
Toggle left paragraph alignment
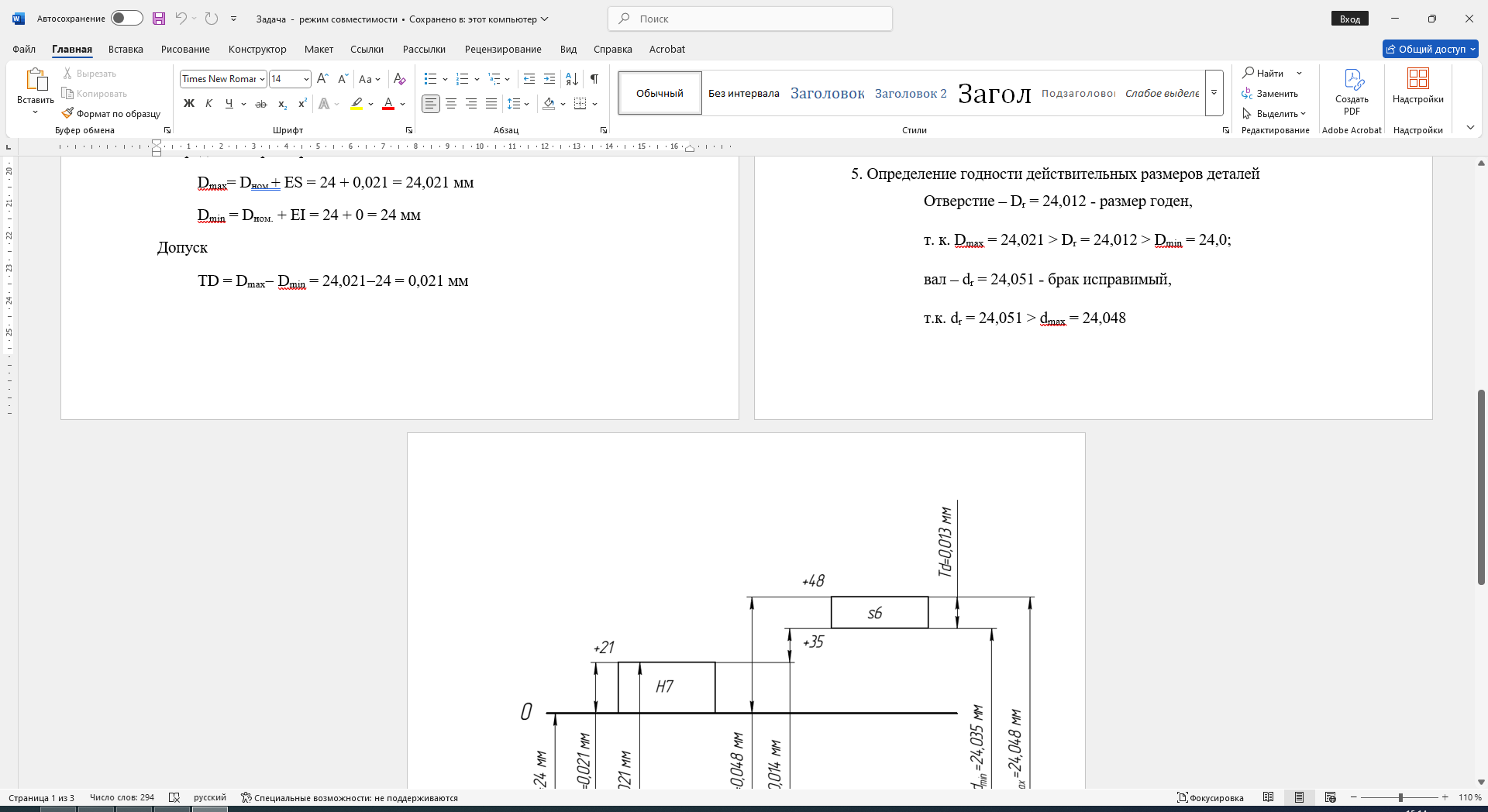click(431, 104)
